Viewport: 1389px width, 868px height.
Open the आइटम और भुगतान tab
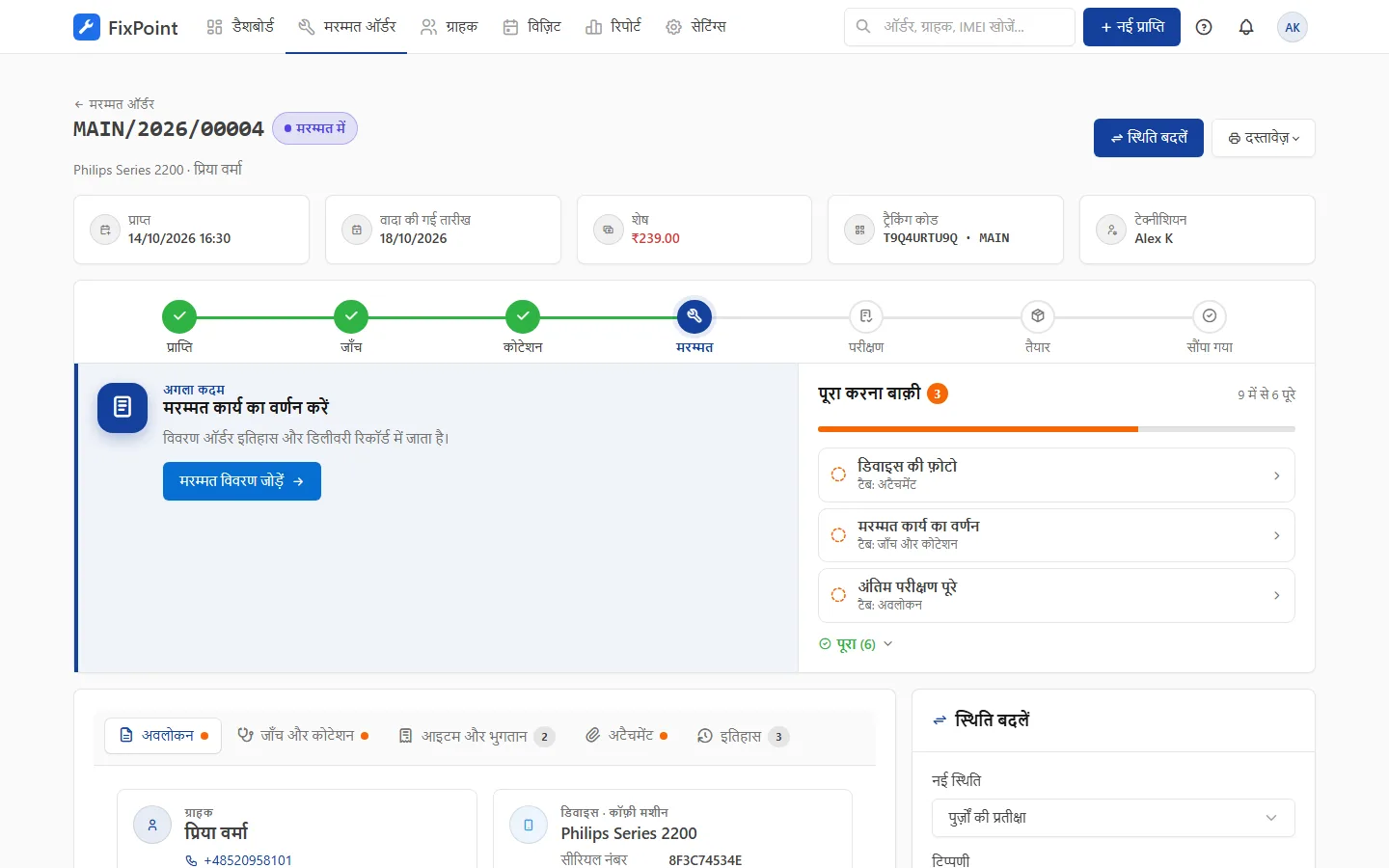coord(477,736)
